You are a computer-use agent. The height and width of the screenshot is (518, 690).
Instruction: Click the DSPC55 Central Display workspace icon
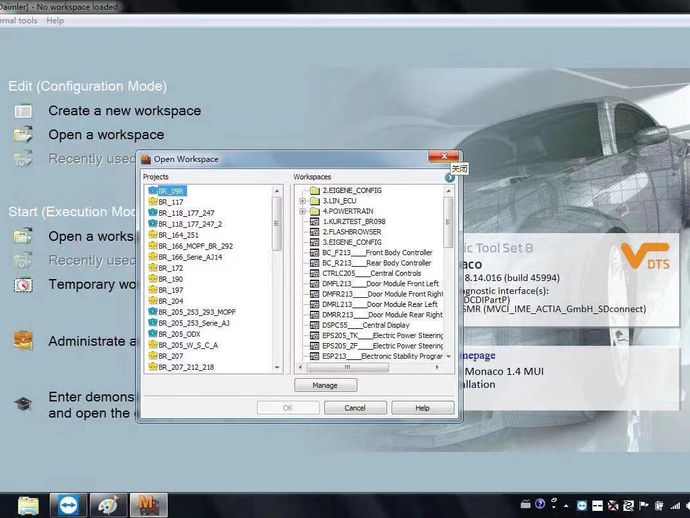pos(314,325)
